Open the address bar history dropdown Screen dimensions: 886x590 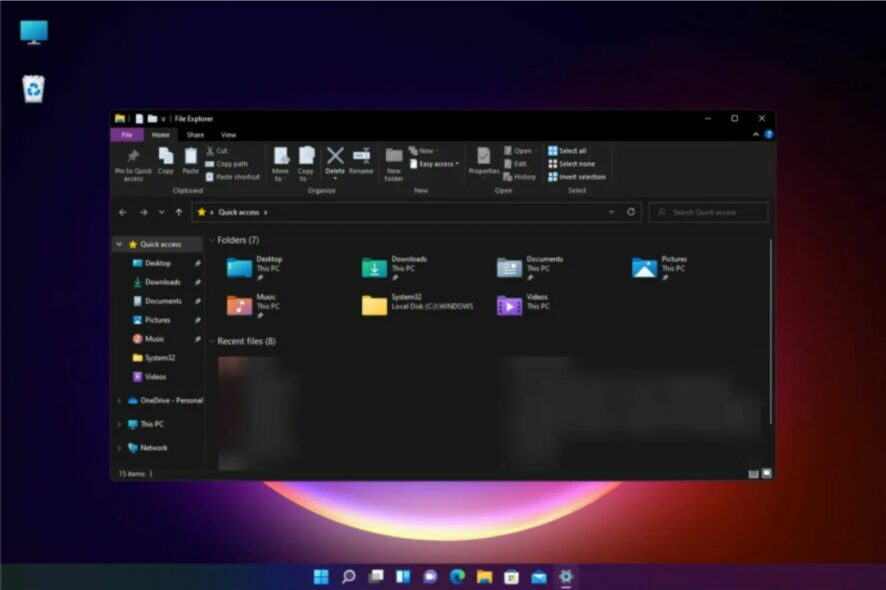611,212
